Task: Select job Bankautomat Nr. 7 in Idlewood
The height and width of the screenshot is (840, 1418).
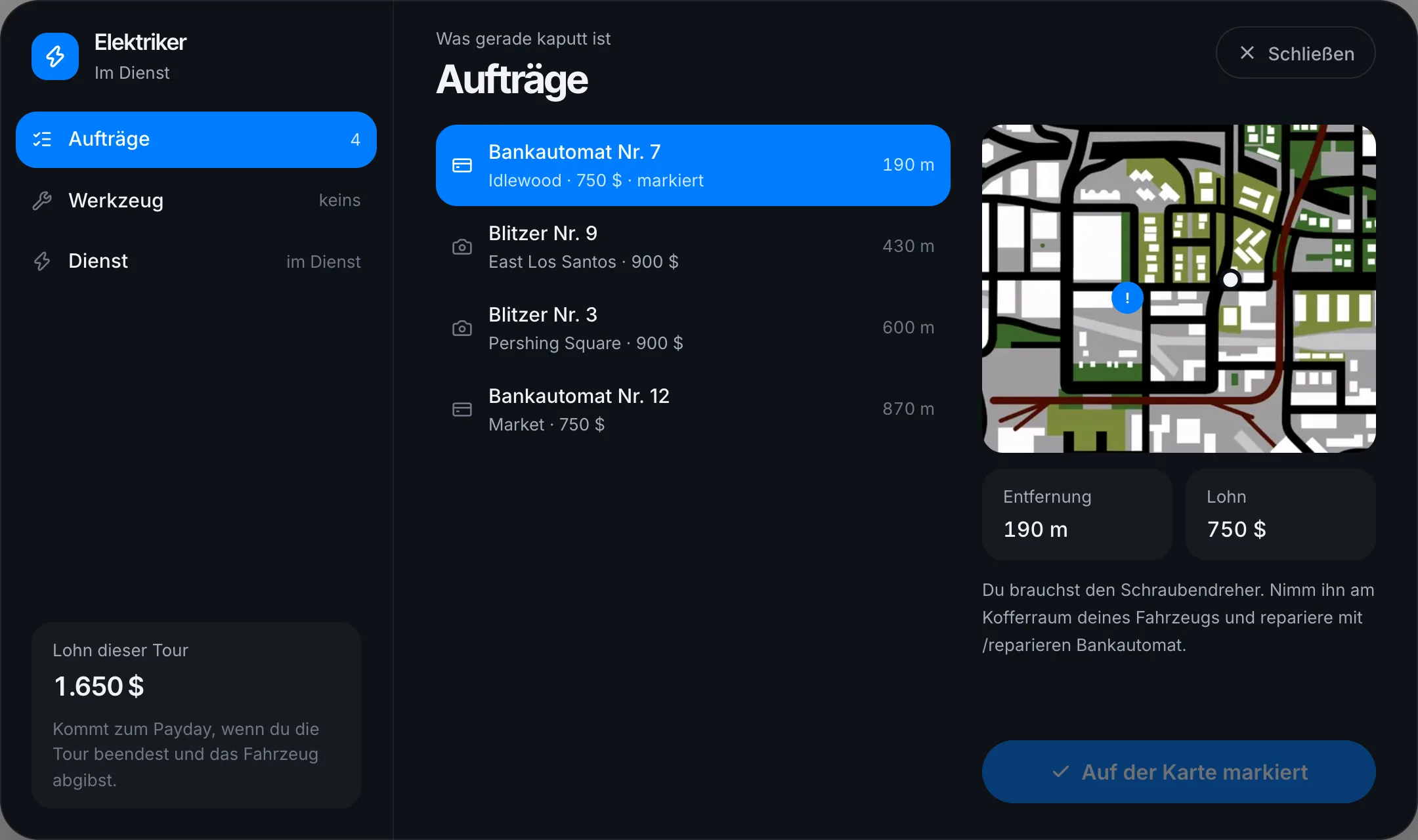Action: coord(693,165)
